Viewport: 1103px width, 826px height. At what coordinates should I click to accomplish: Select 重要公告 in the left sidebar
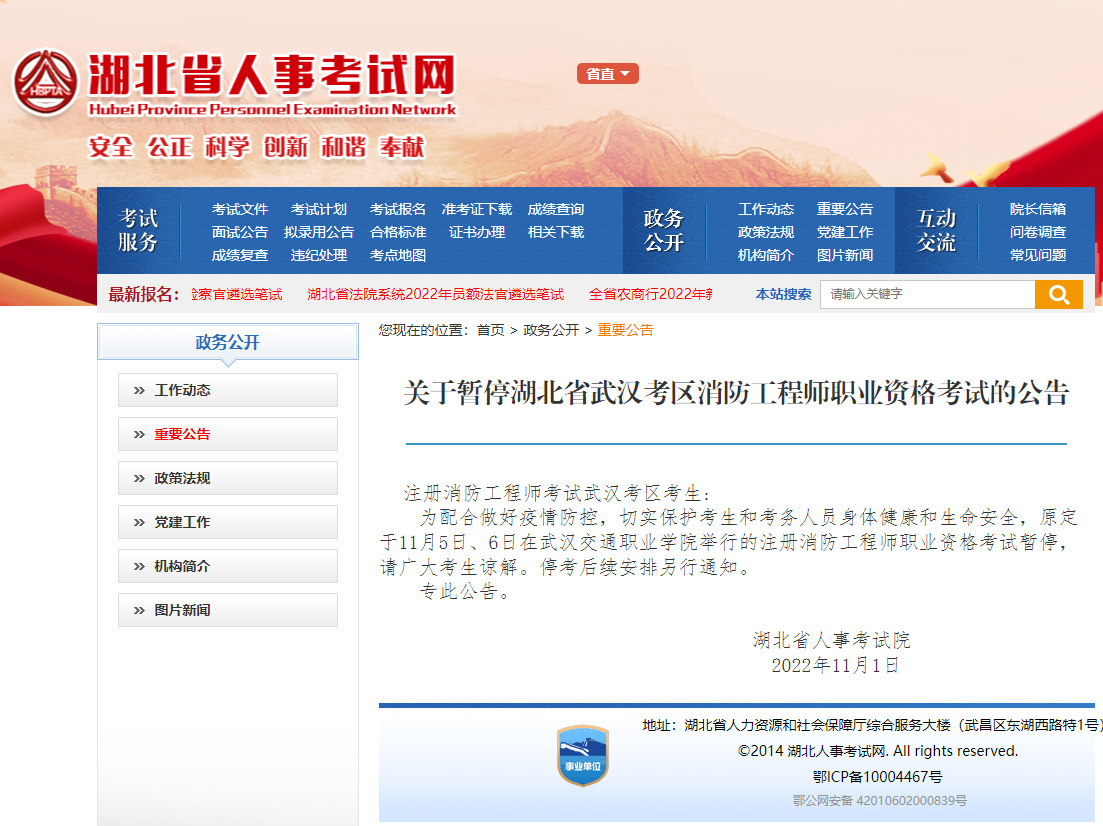tap(228, 434)
